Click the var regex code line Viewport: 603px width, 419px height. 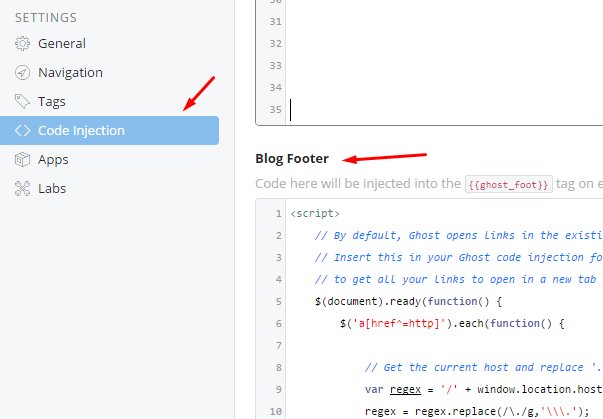(484, 389)
